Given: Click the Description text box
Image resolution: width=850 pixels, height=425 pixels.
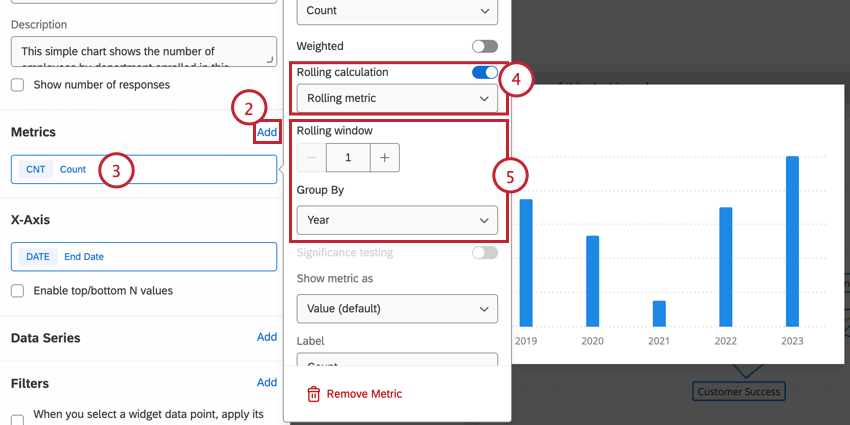Looking at the screenshot, I should tap(143, 52).
